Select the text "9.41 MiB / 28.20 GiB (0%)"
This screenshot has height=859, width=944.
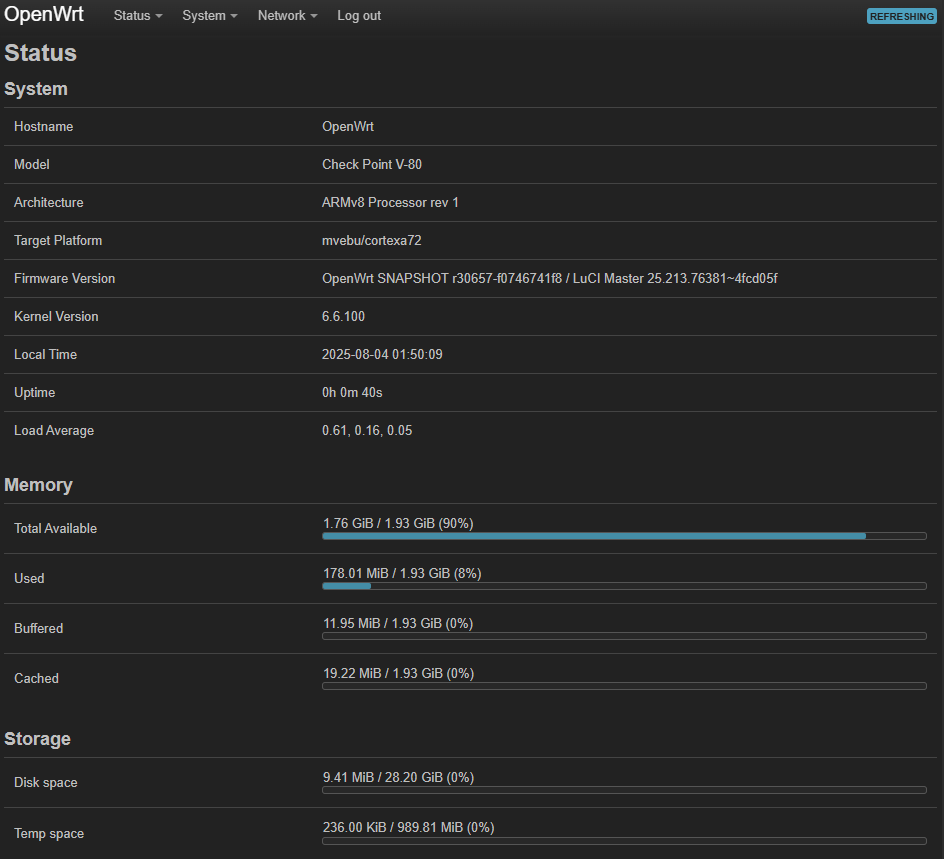click(x=398, y=777)
